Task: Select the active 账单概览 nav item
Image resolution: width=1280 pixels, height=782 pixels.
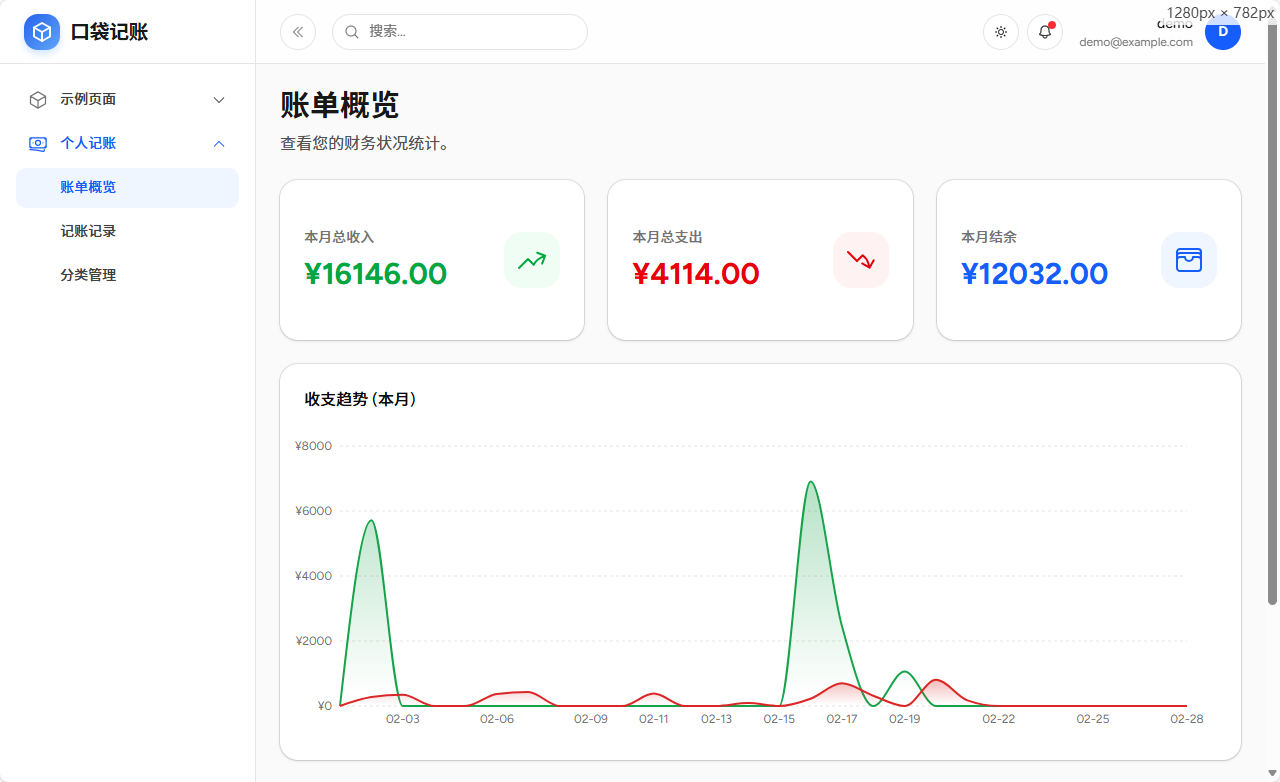Action: tap(89, 187)
